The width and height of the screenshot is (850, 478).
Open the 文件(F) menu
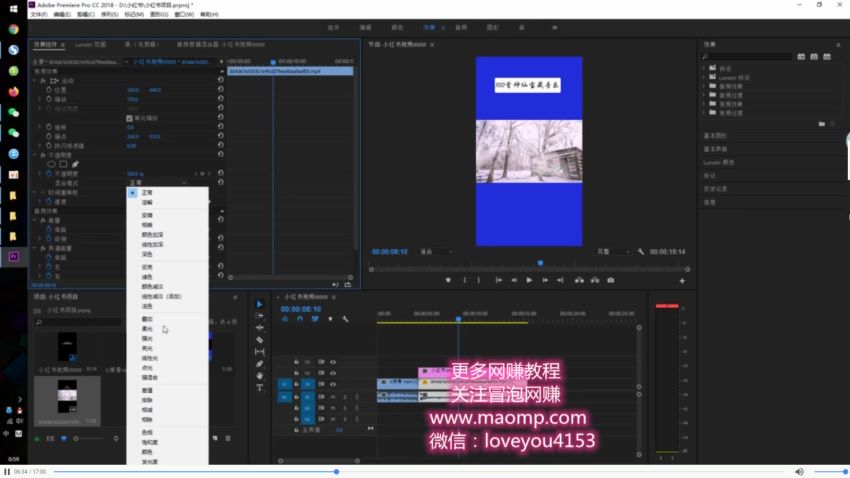pyautogui.click(x=39, y=15)
